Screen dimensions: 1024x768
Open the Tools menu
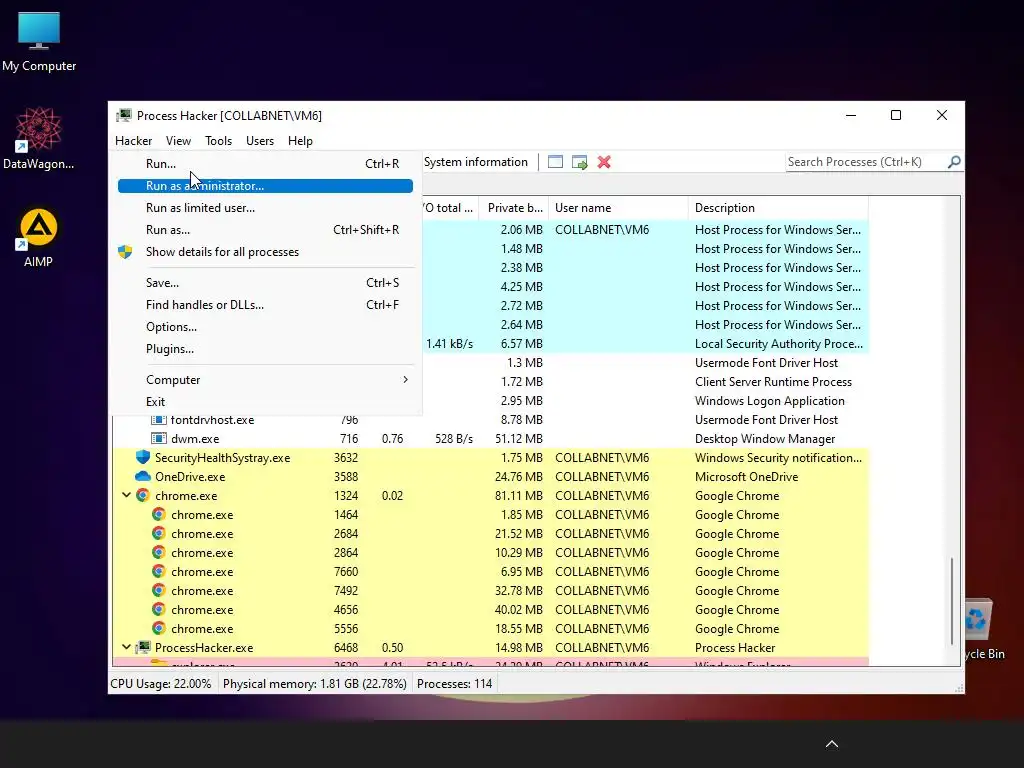pyautogui.click(x=218, y=141)
